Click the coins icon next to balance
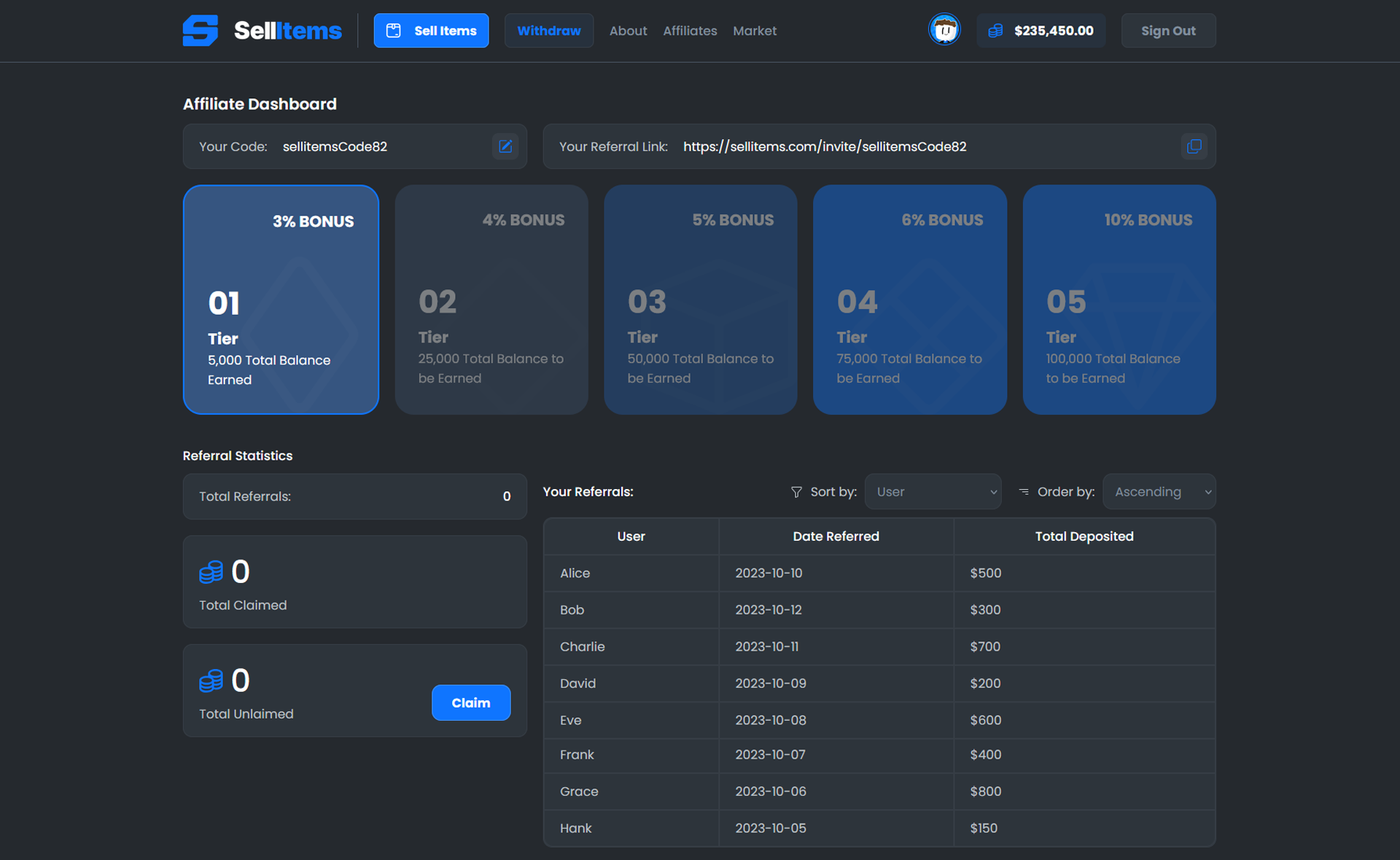1400x860 pixels. click(x=995, y=31)
